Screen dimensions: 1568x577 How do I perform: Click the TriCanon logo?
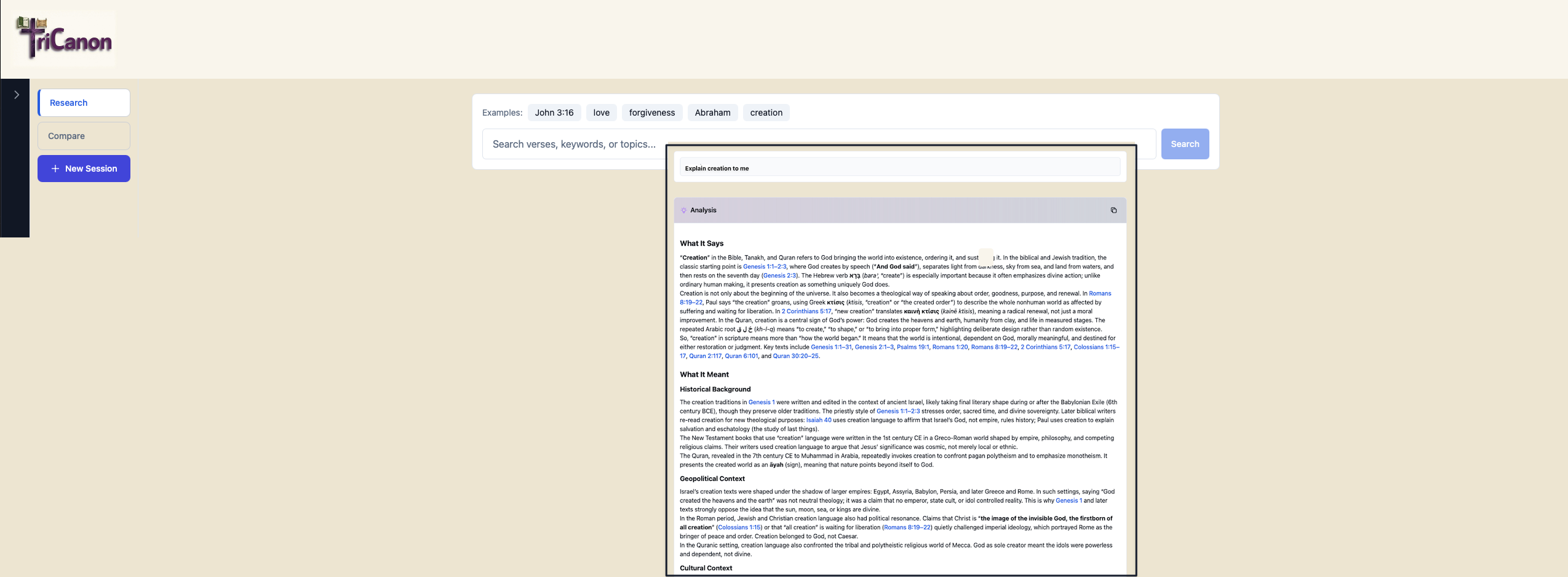[x=64, y=38]
